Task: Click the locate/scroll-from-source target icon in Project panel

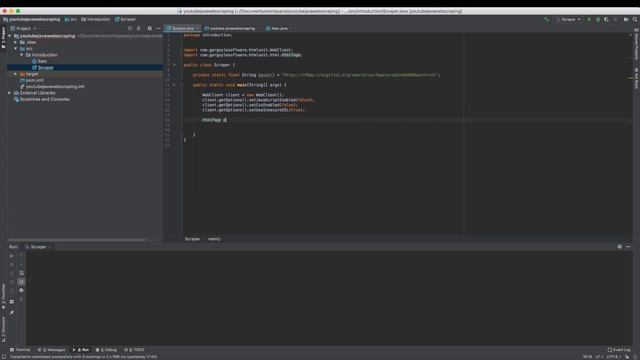Action: 130,29
